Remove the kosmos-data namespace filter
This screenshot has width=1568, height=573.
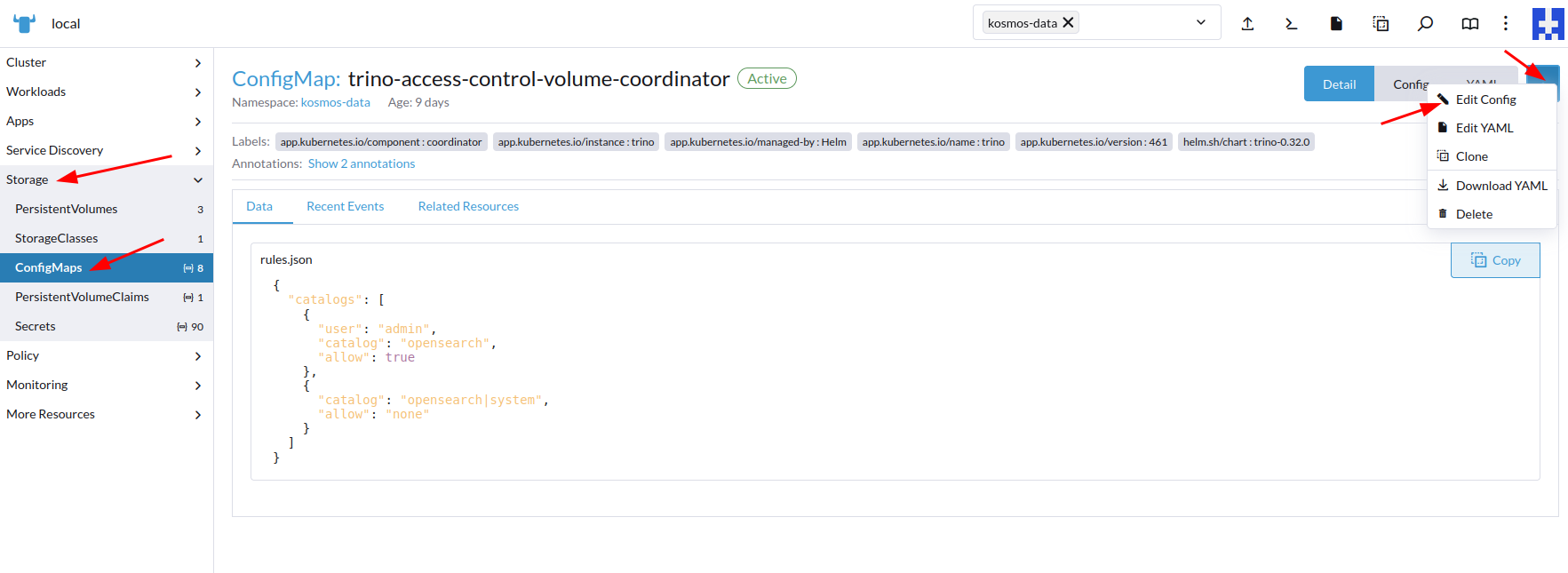click(x=1069, y=22)
